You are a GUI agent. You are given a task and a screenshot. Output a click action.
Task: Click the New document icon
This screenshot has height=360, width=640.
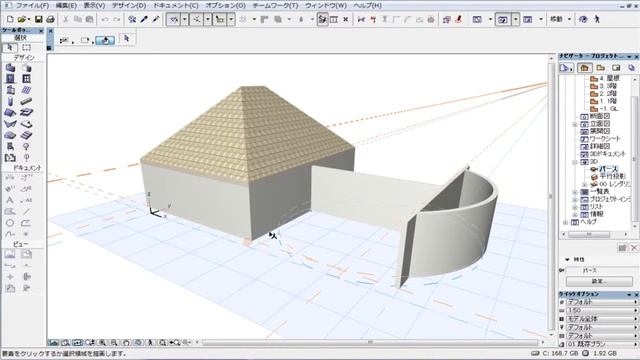(10, 19)
